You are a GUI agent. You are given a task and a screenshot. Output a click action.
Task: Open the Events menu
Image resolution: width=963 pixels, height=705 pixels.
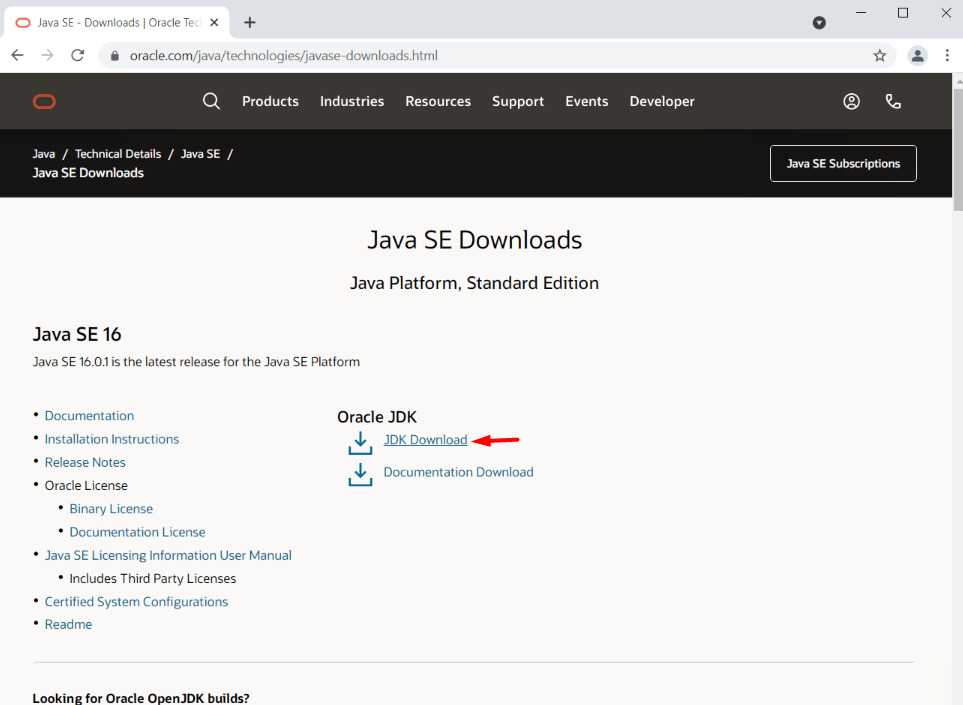(x=587, y=101)
